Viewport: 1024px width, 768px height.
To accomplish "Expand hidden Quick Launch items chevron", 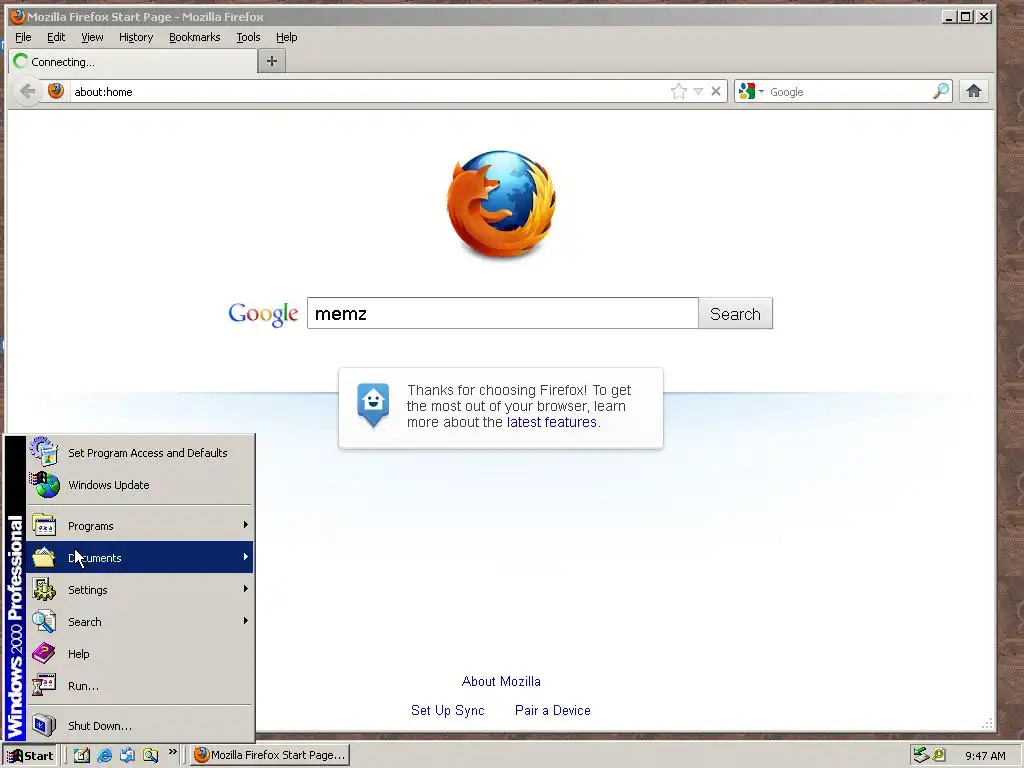I will (172, 752).
